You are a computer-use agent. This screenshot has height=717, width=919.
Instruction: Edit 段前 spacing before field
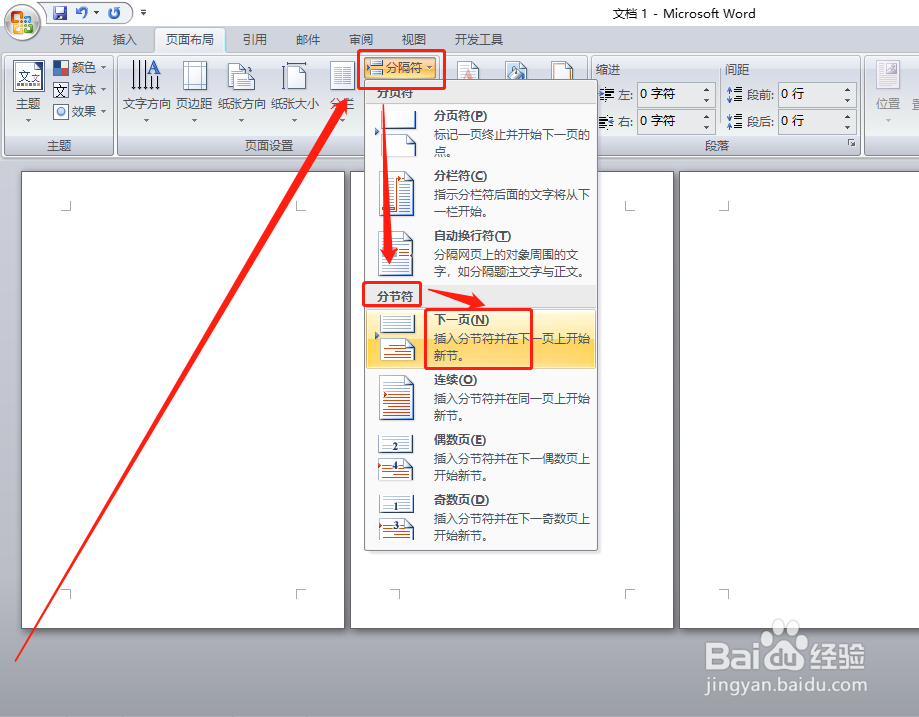pyautogui.click(x=810, y=94)
